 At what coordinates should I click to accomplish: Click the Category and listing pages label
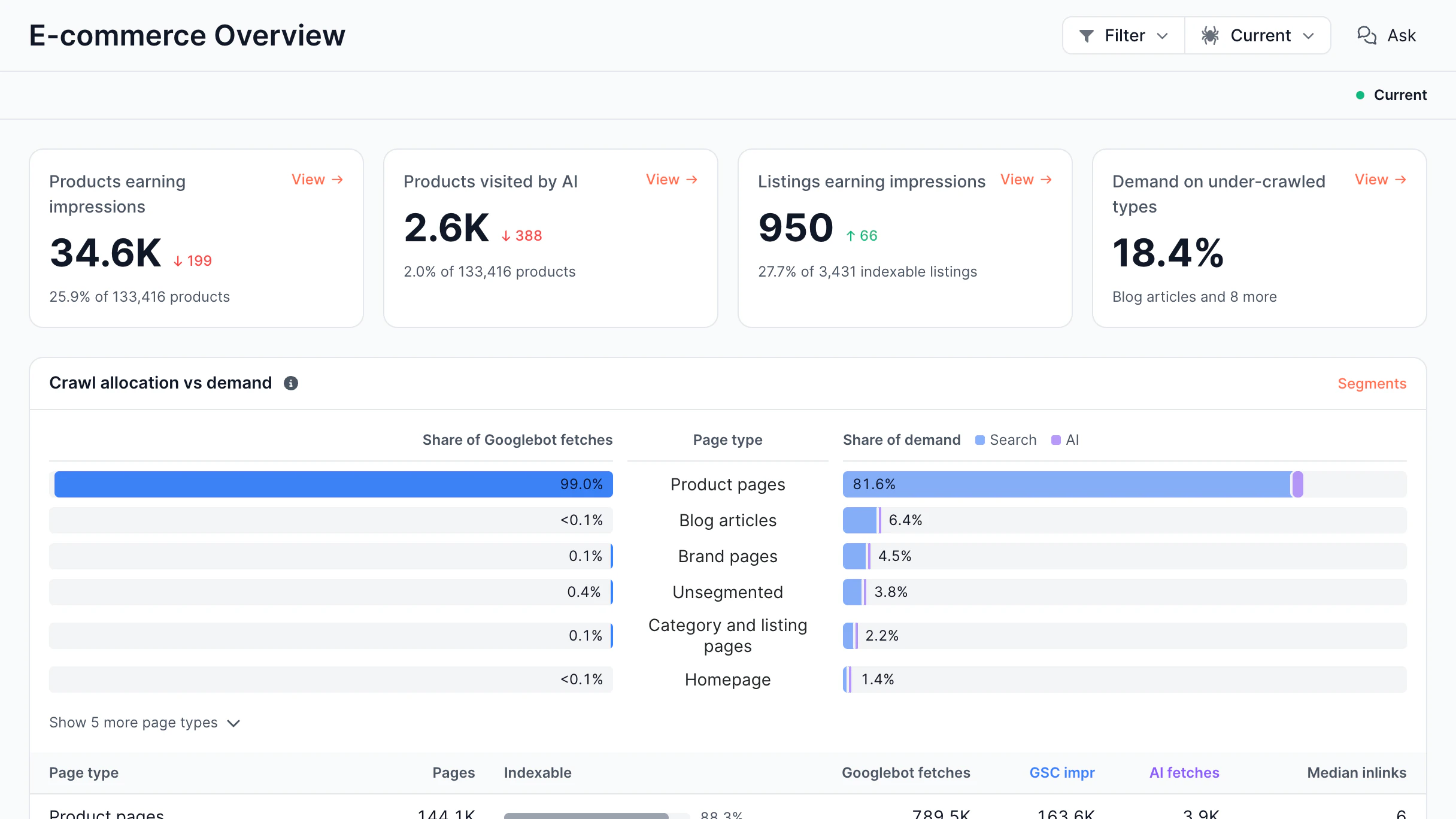727,636
